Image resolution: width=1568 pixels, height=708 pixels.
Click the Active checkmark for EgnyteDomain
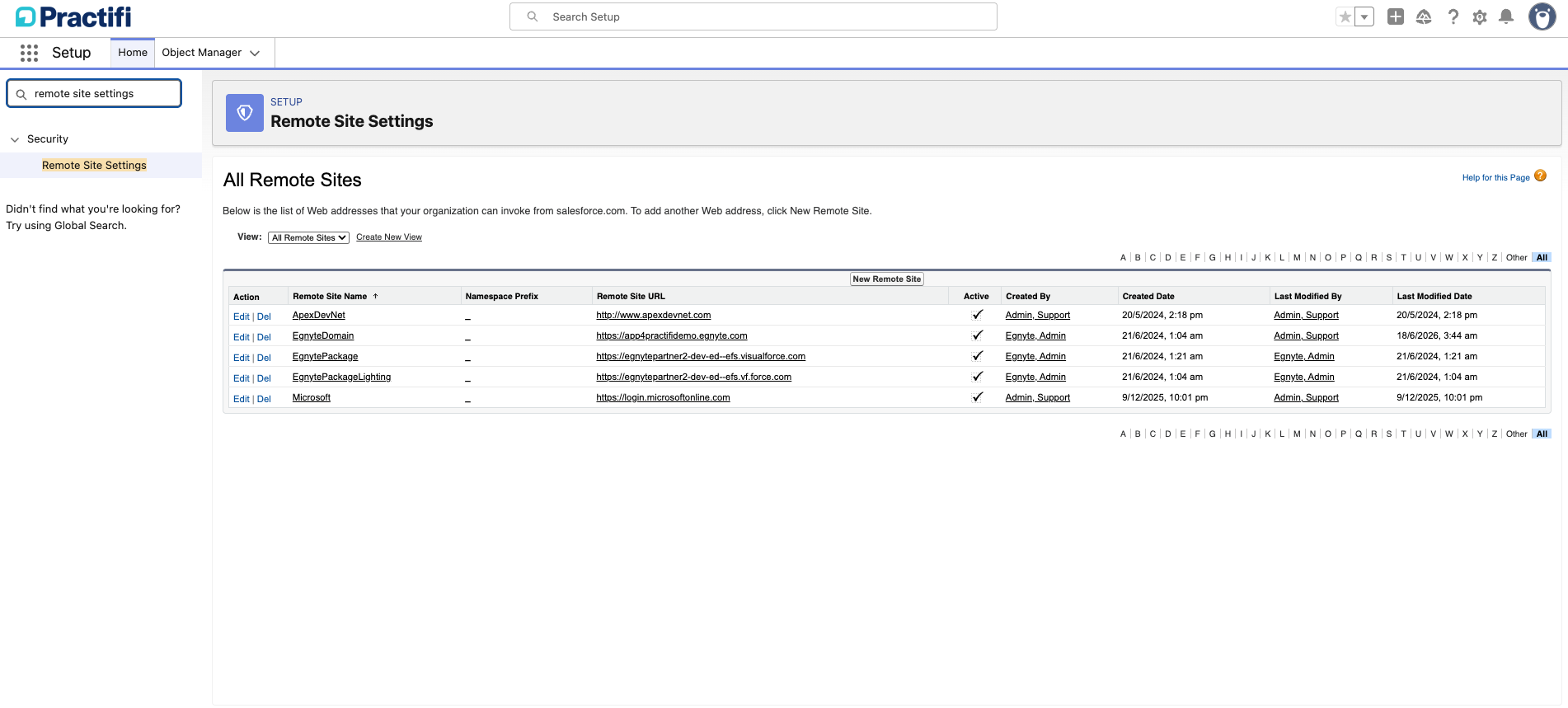click(x=977, y=335)
